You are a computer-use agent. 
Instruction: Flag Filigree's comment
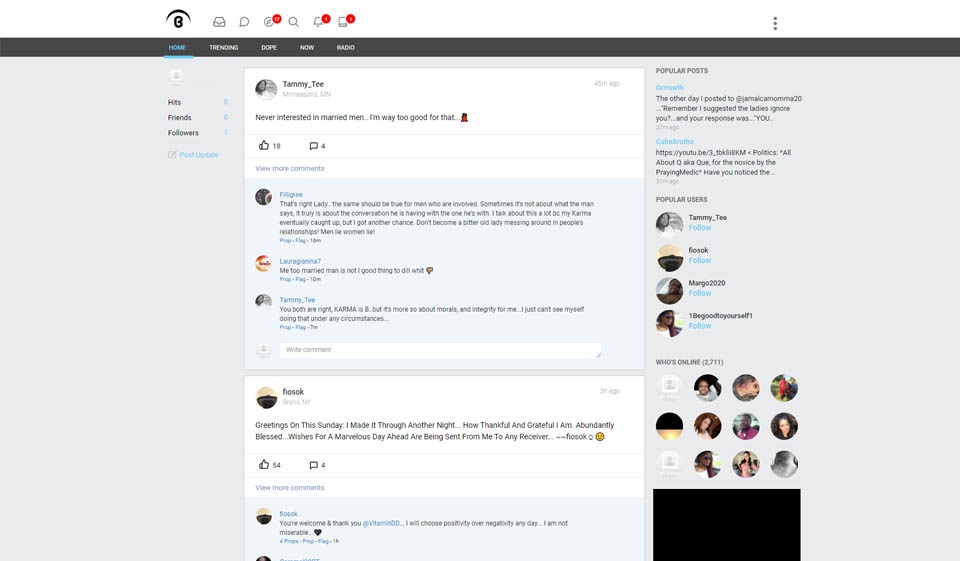pyautogui.click(x=300, y=241)
